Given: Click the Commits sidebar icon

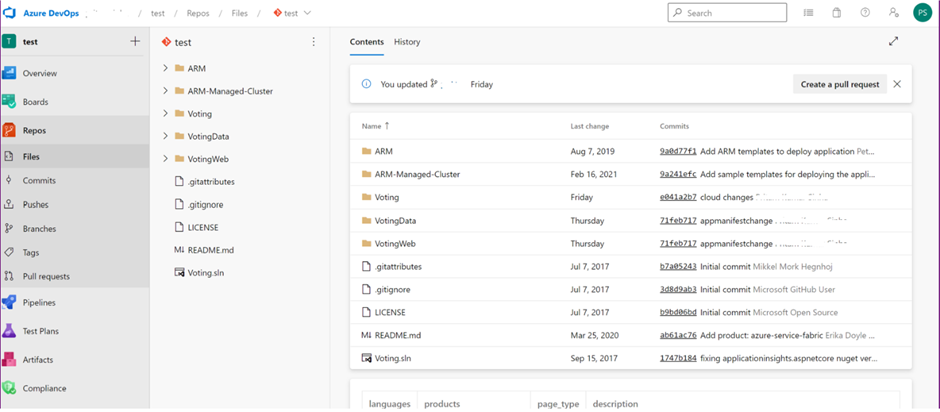Looking at the screenshot, I should pos(9,181).
